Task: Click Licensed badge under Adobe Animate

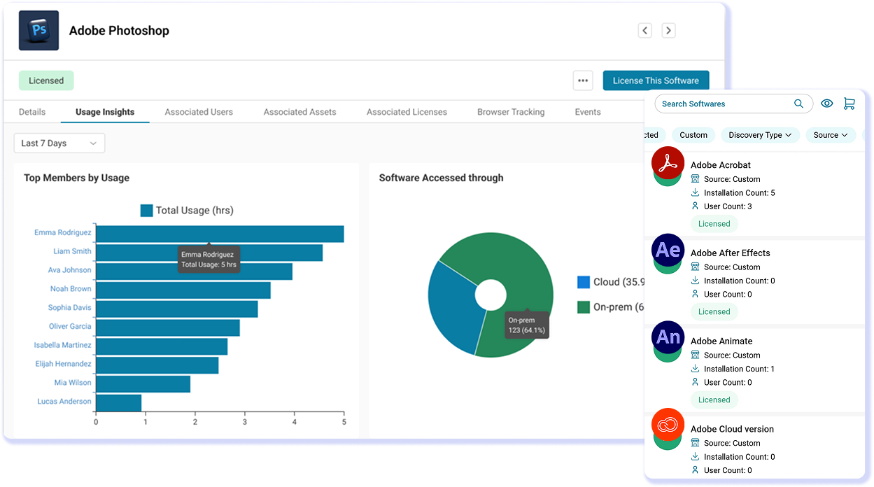Action: pos(714,400)
